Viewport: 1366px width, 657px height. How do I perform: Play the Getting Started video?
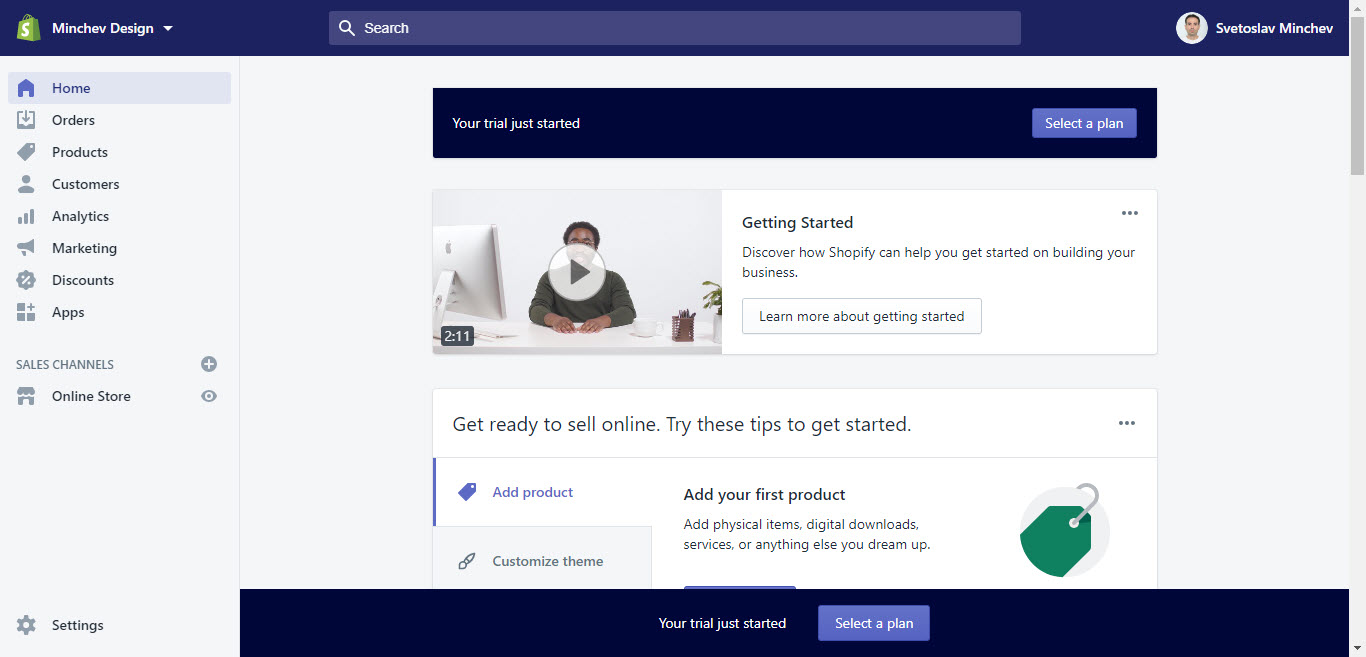[577, 272]
